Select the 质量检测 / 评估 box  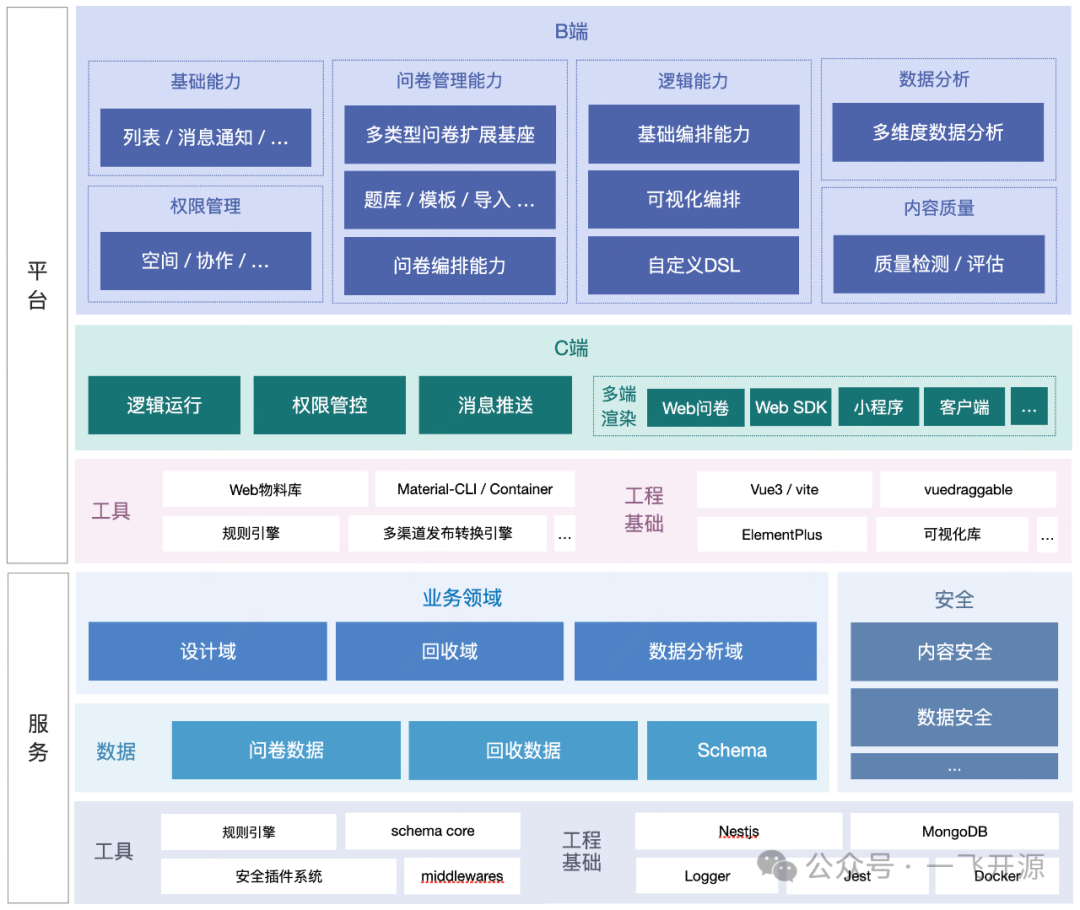(x=939, y=264)
